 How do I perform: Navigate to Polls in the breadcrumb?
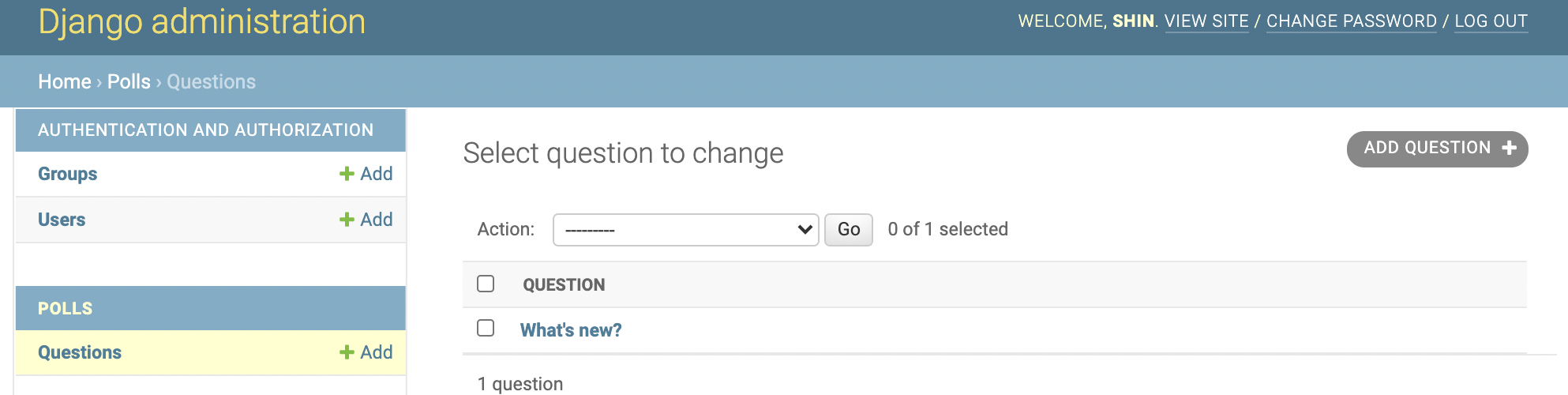(129, 81)
